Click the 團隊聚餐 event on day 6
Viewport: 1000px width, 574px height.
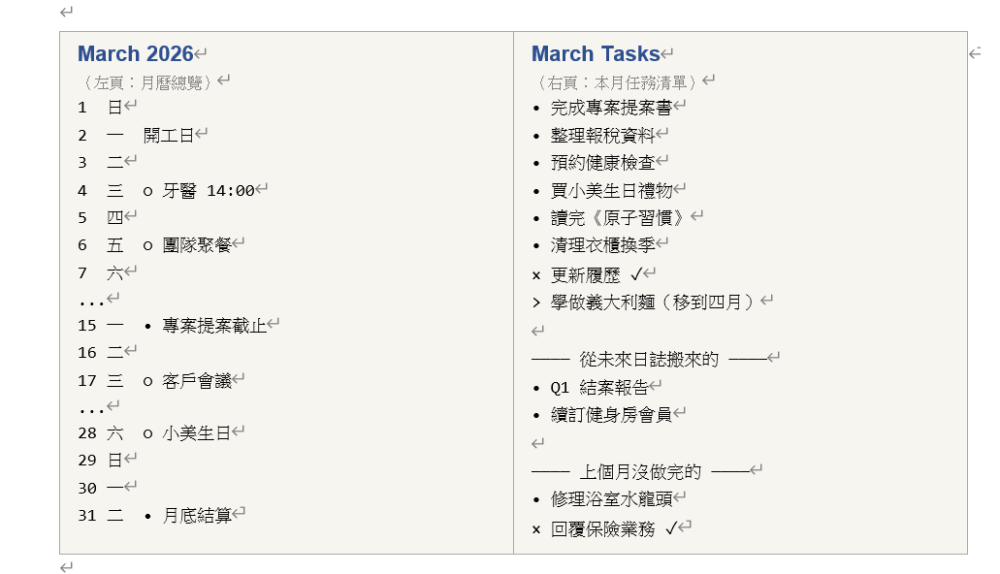[196, 244]
